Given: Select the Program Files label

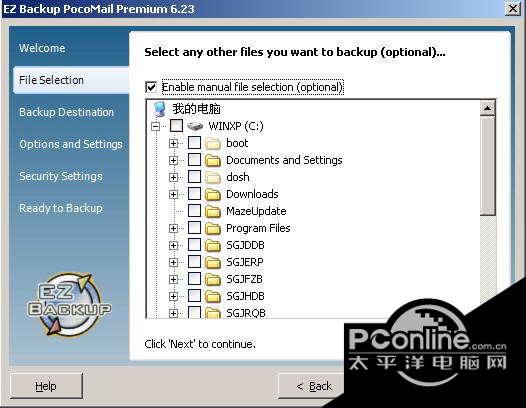Looking at the screenshot, I should coord(258,228).
